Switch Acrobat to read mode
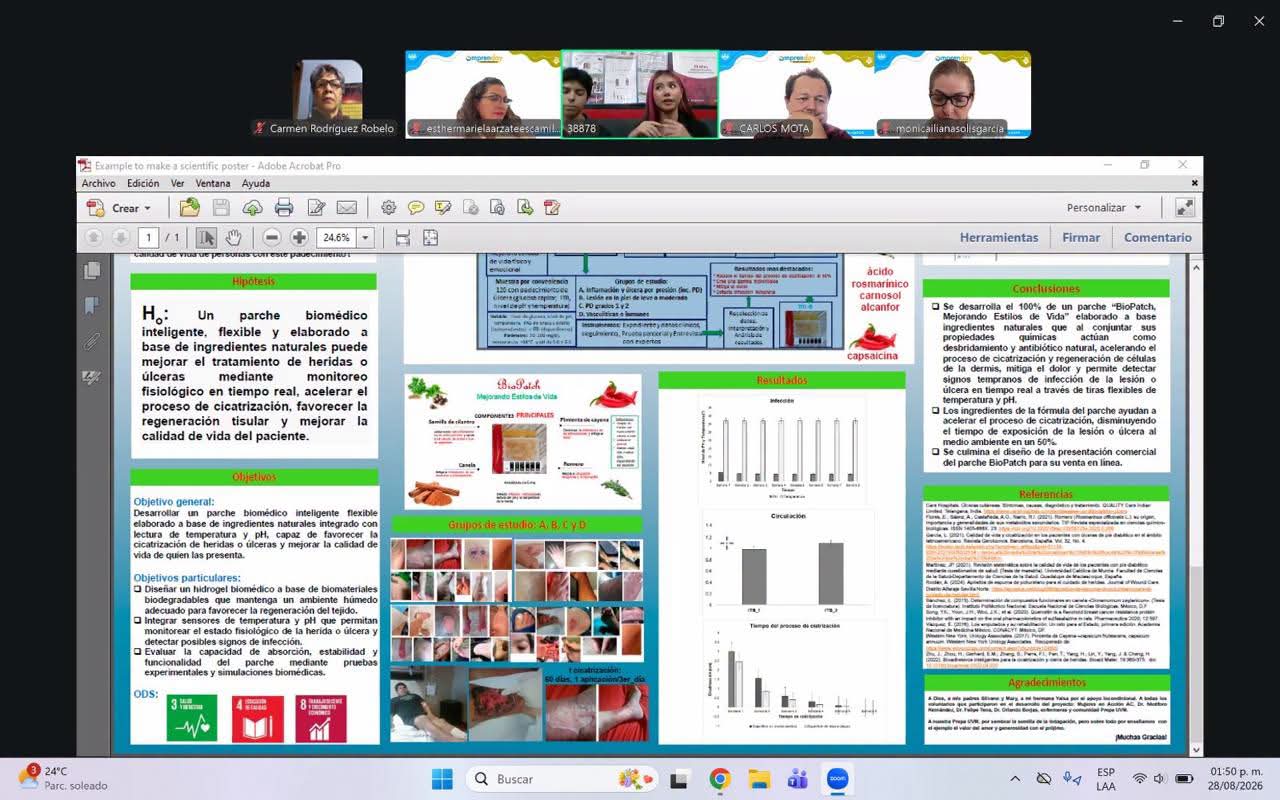1280x800 pixels. coord(1185,207)
